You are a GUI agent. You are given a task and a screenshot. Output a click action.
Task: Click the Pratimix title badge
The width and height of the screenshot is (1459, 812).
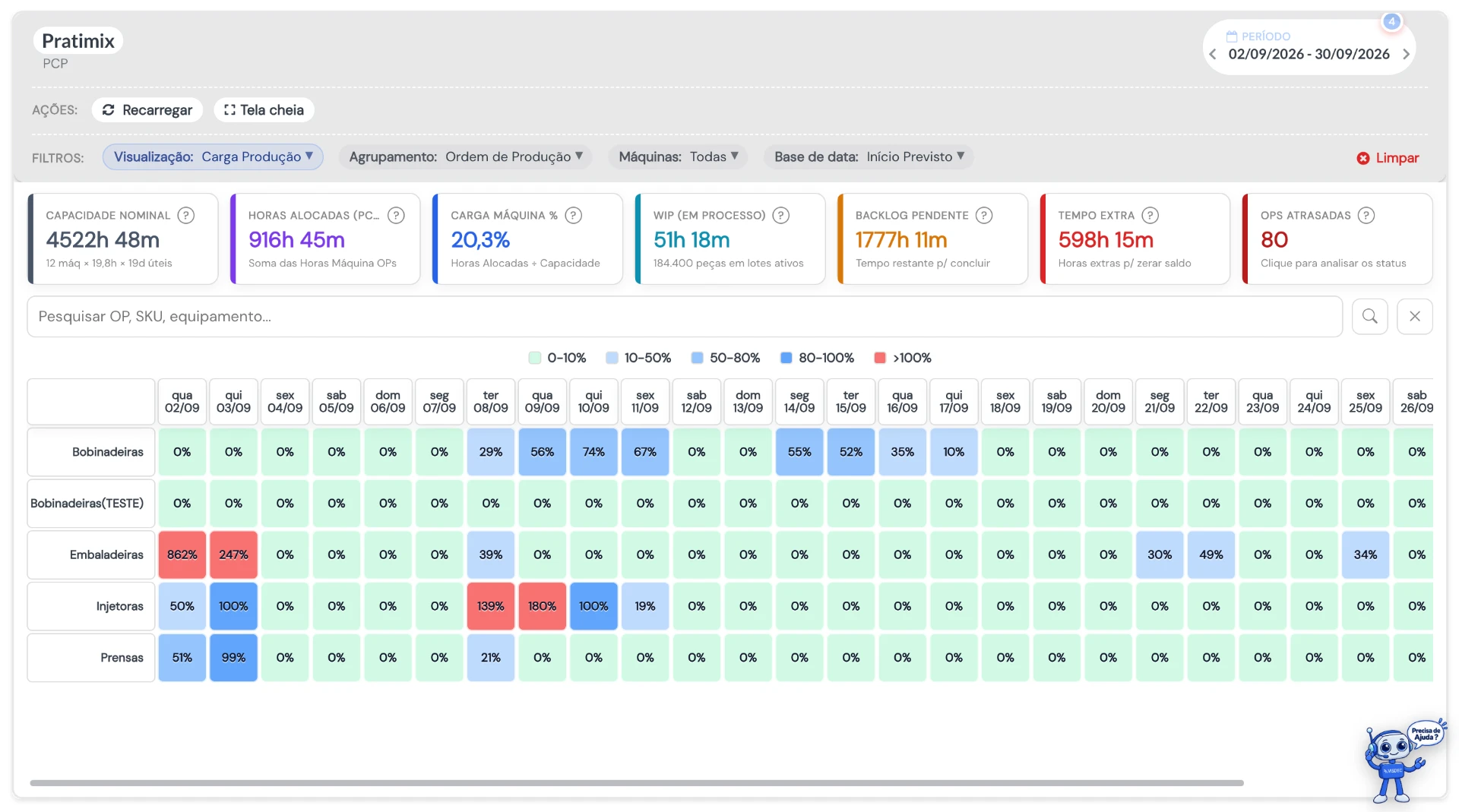(x=78, y=41)
